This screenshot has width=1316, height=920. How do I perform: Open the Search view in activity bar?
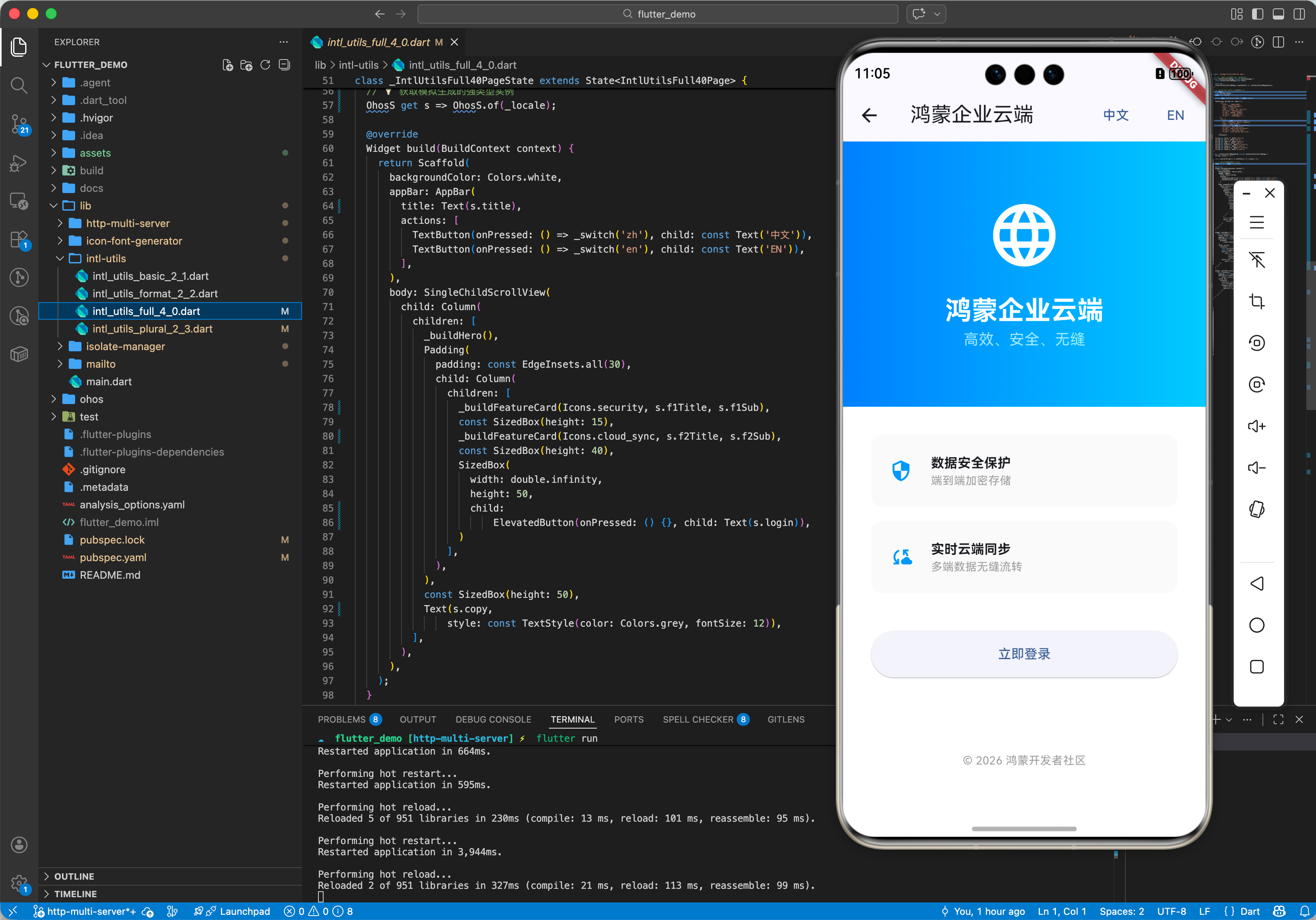[x=19, y=86]
